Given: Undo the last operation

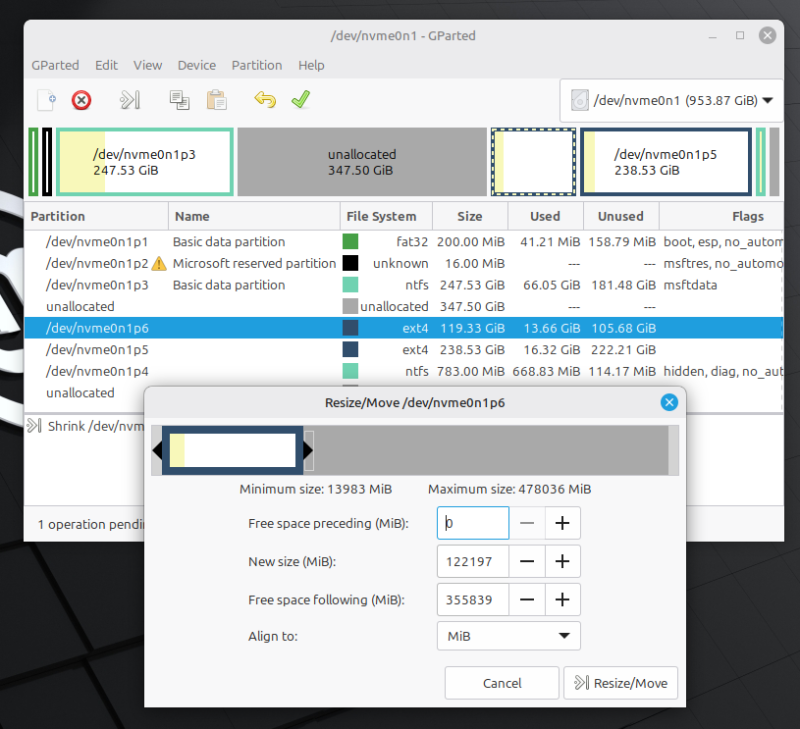Looking at the screenshot, I should tap(264, 100).
